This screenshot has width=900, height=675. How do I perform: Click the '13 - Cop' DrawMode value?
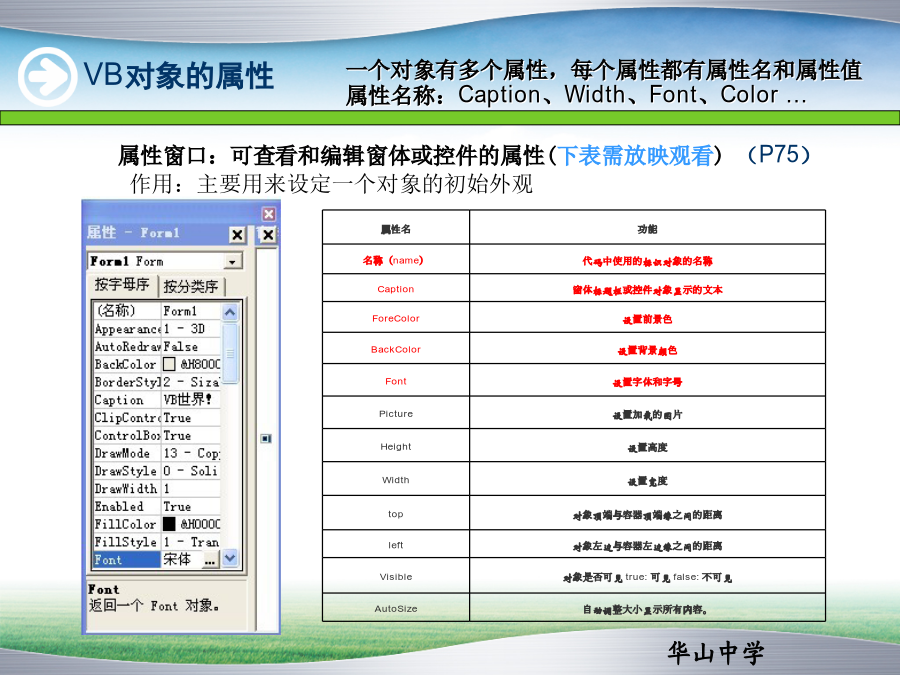tap(191, 453)
